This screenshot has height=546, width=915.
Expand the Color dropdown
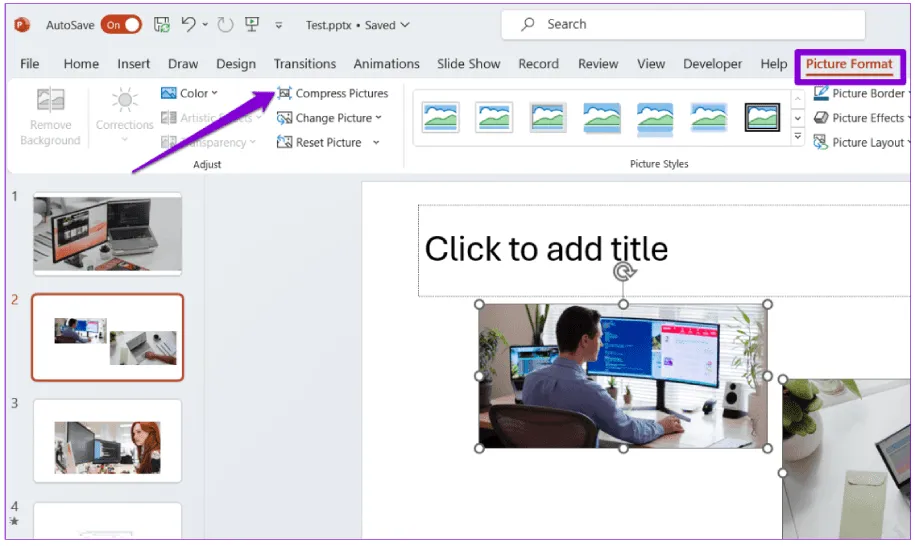[x=189, y=93]
